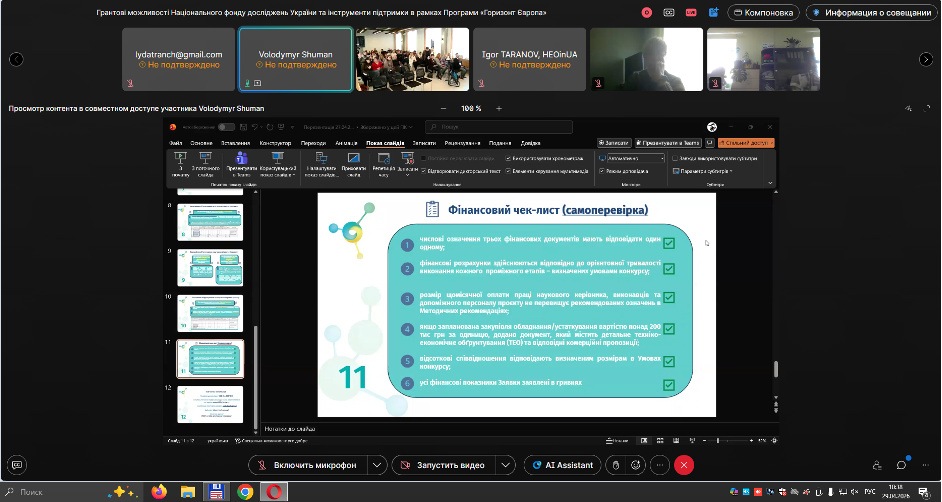This screenshot has height=502, width=942.
Task: Launch the AI Assistant
Action: (562, 465)
